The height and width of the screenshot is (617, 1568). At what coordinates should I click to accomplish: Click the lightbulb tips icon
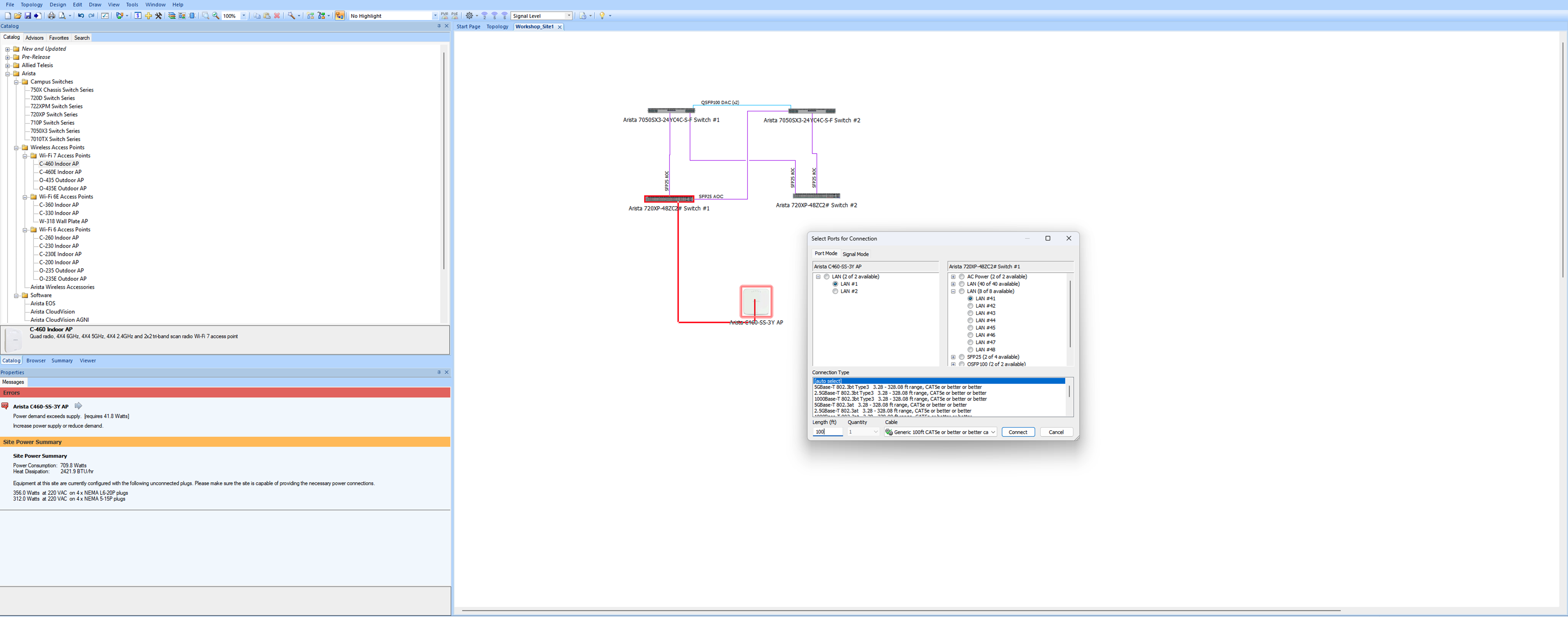[602, 16]
